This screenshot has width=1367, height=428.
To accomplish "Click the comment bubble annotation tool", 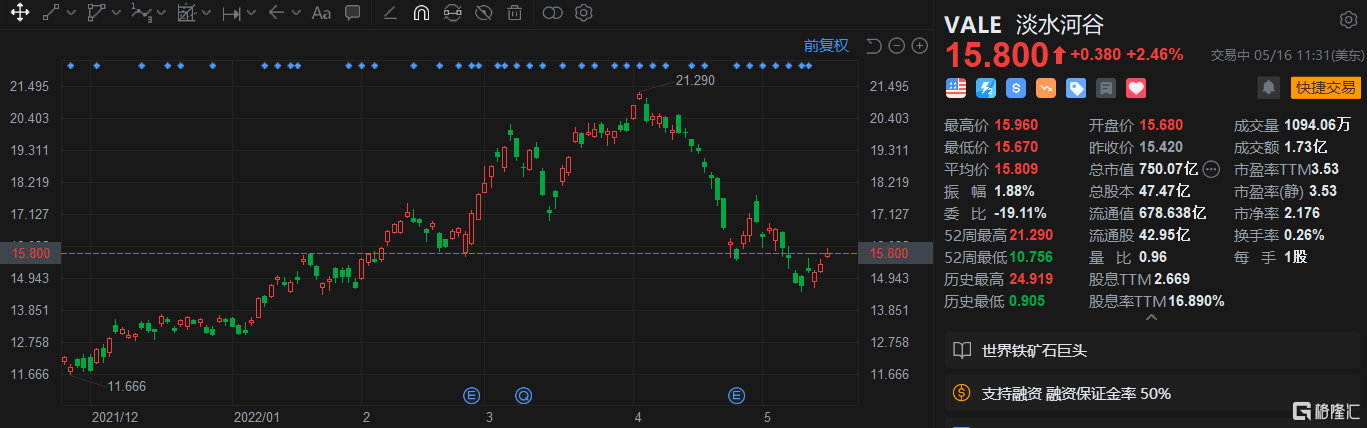I will (352, 13).
